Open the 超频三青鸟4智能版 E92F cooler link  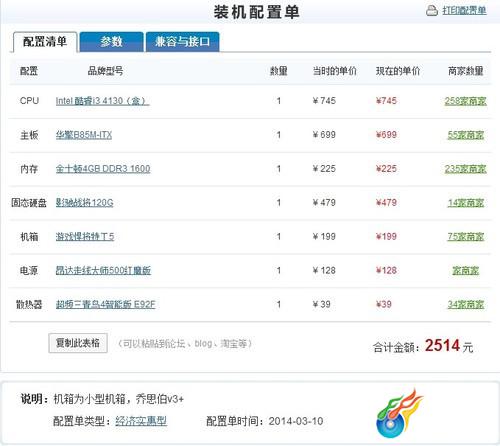coord(105,304)
